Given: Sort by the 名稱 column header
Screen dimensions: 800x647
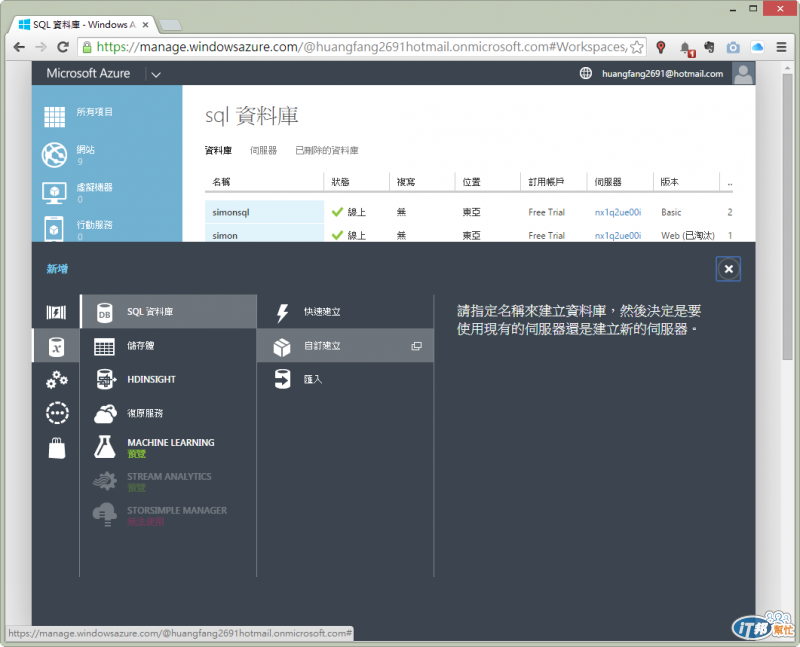Looking at the screenshot, I should click(x=221, y=182).
